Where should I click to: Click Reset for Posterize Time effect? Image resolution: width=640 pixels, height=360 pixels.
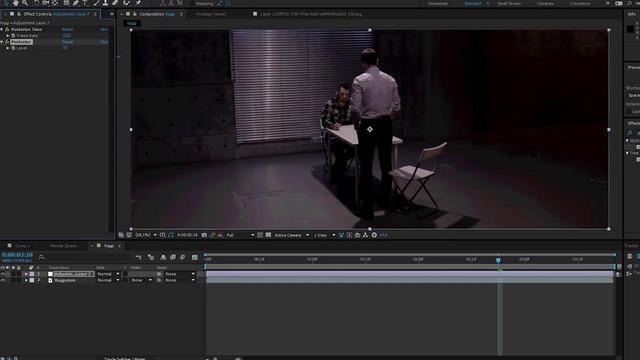tap(67, 29)
